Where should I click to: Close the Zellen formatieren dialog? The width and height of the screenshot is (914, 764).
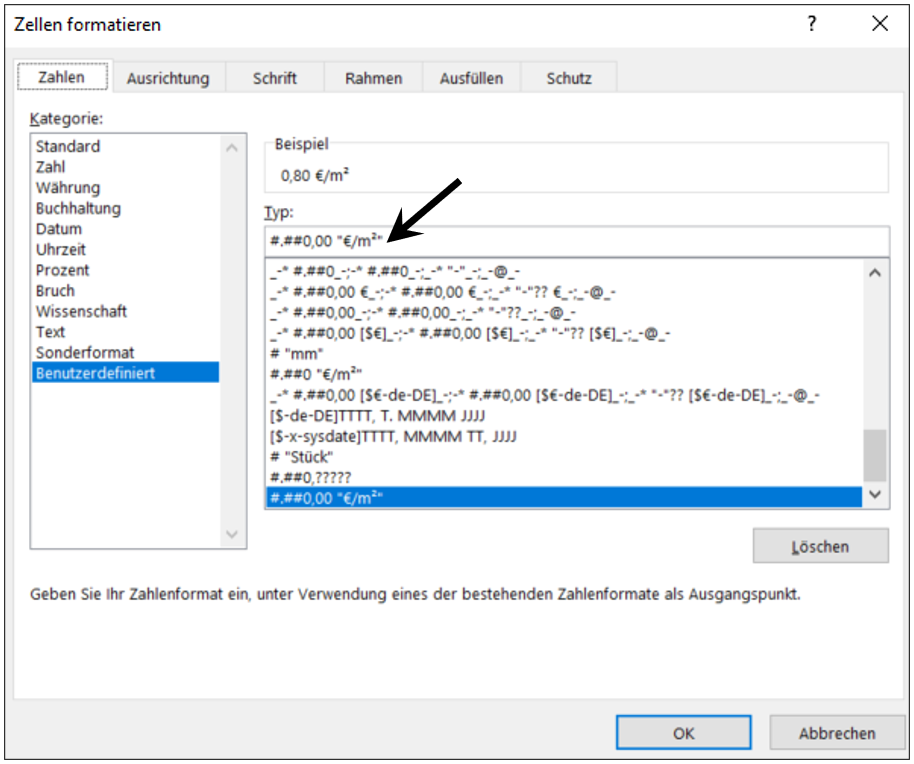[x=880, y=24]
